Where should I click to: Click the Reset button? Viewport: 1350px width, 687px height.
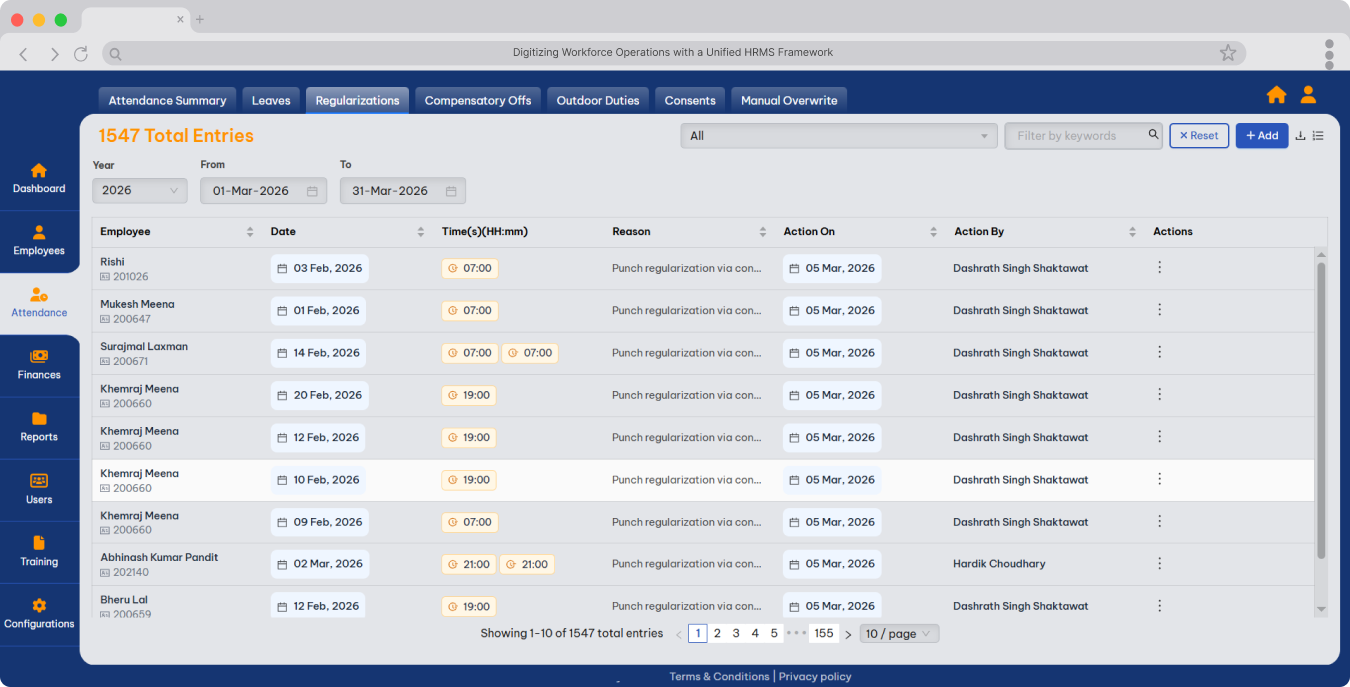(1198, 136)
